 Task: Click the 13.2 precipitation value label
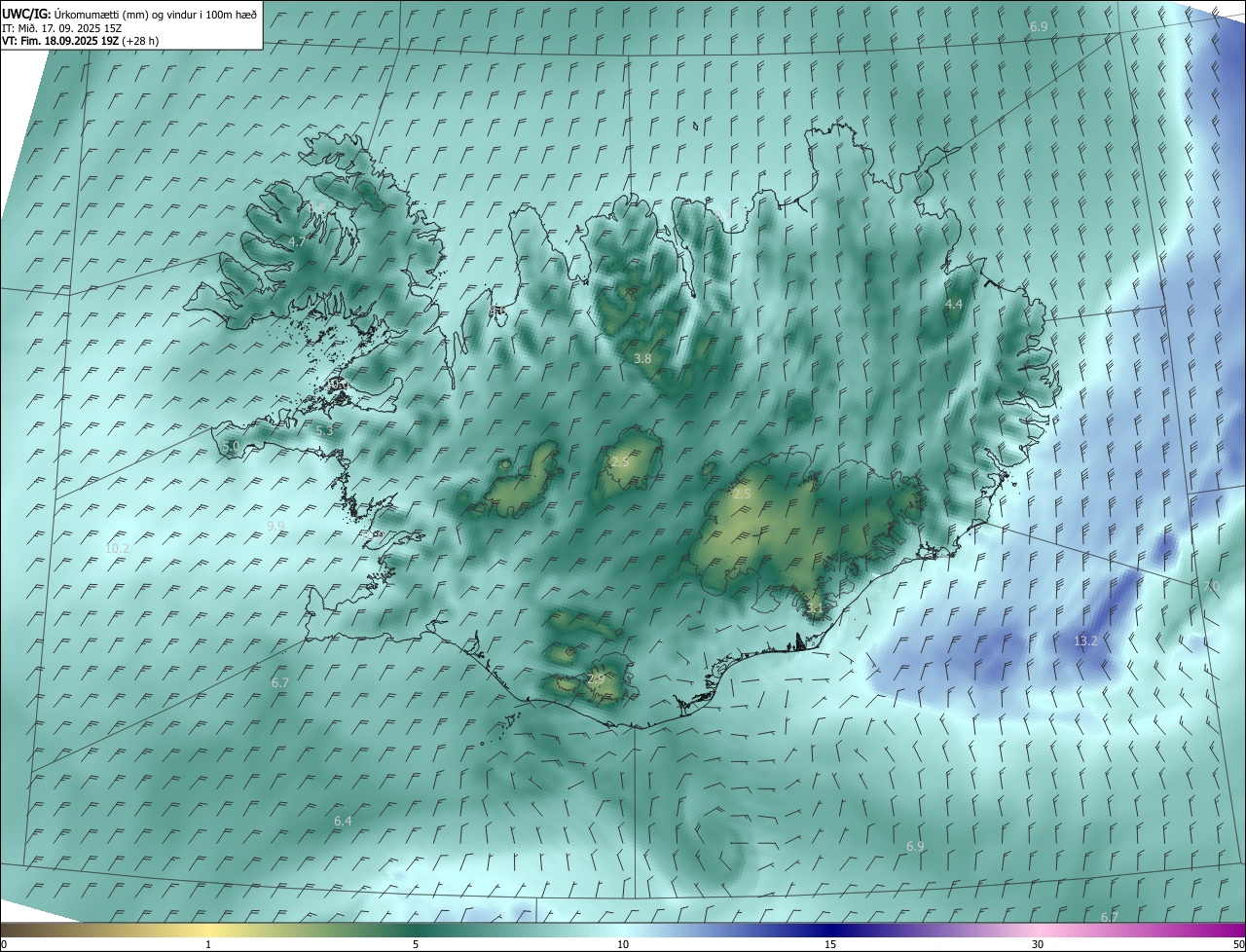(1085, 641)
